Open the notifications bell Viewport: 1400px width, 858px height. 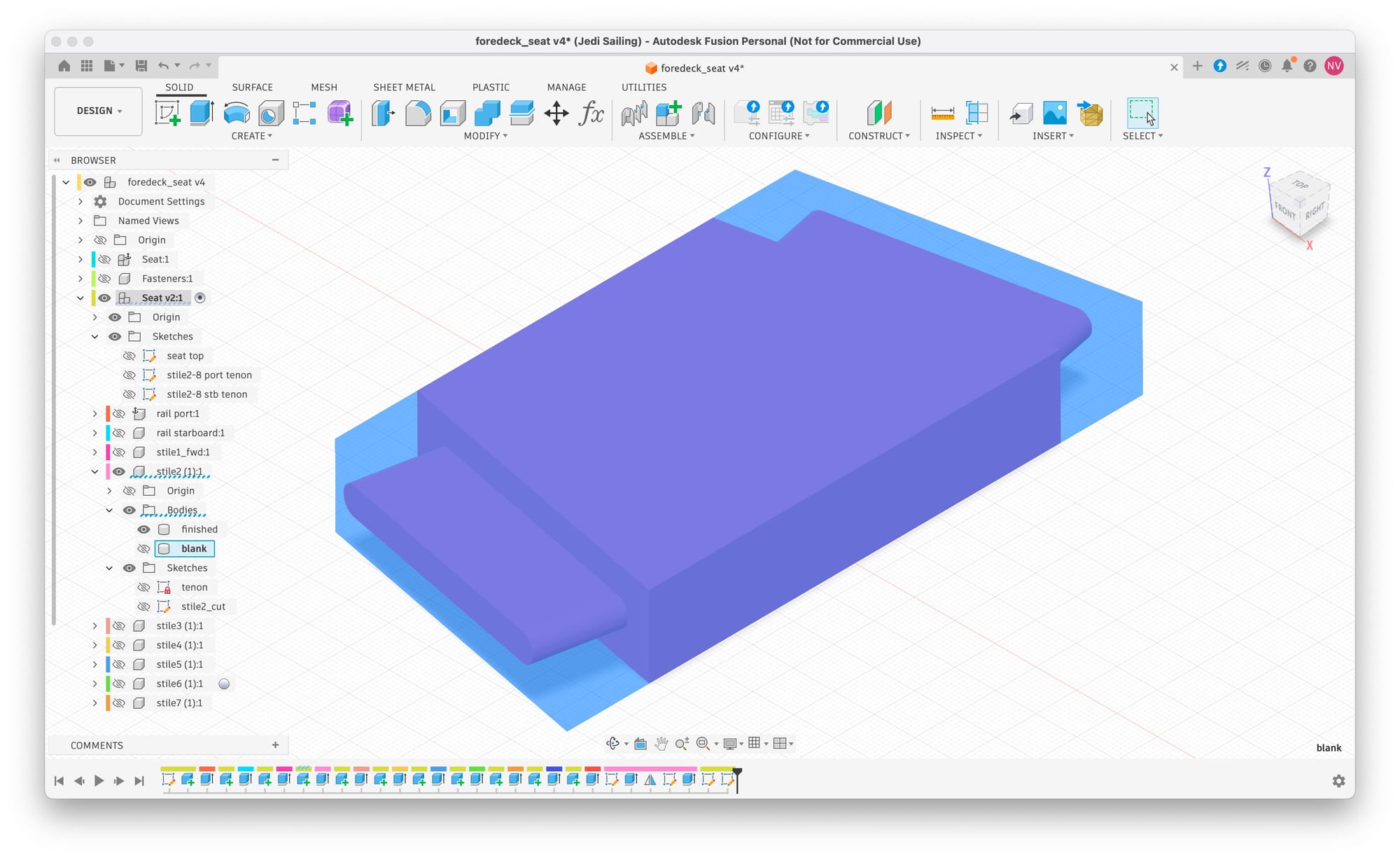click(x=1287, y=66)
